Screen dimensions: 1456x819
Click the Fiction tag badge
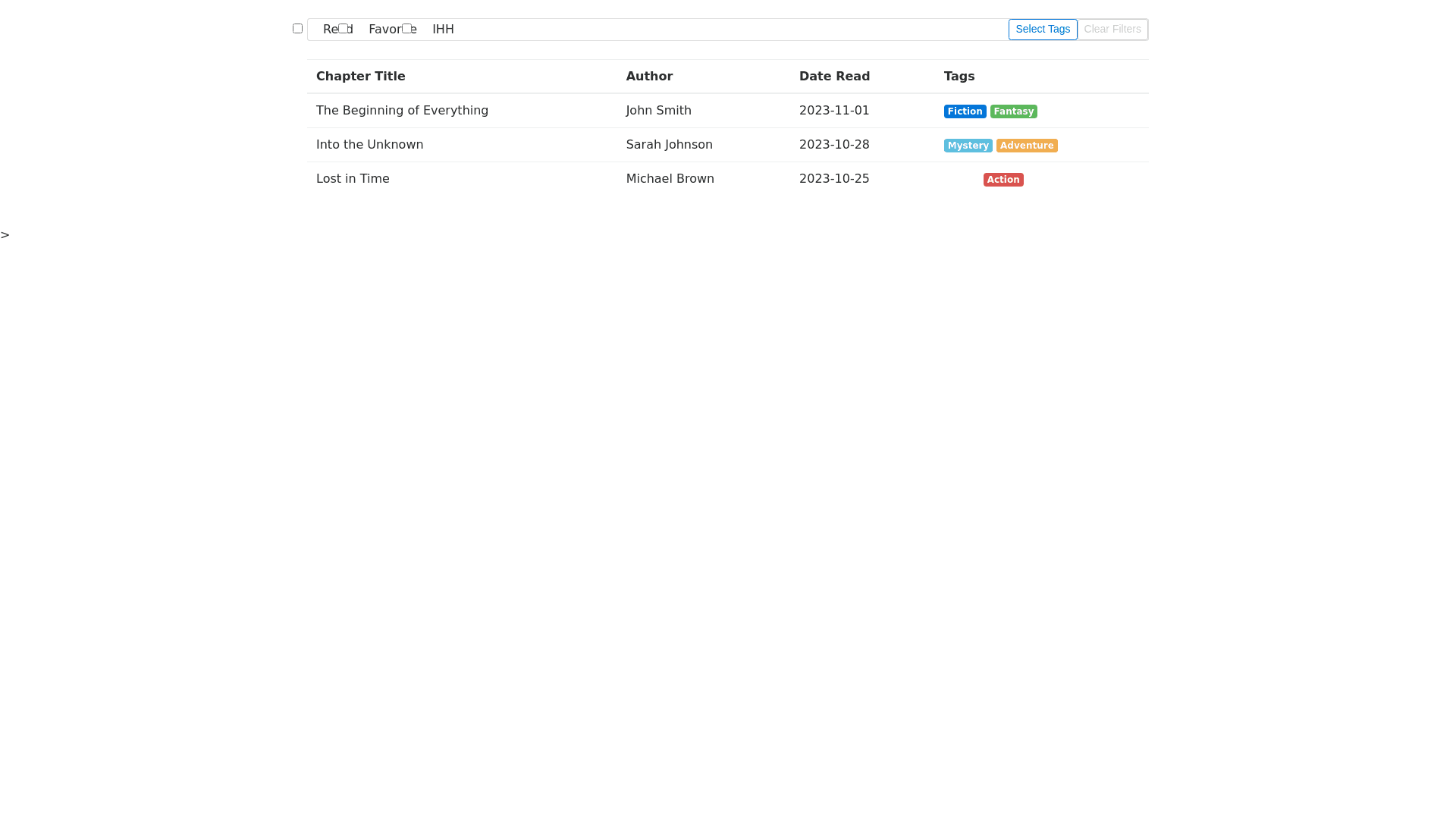click(965, 111)
